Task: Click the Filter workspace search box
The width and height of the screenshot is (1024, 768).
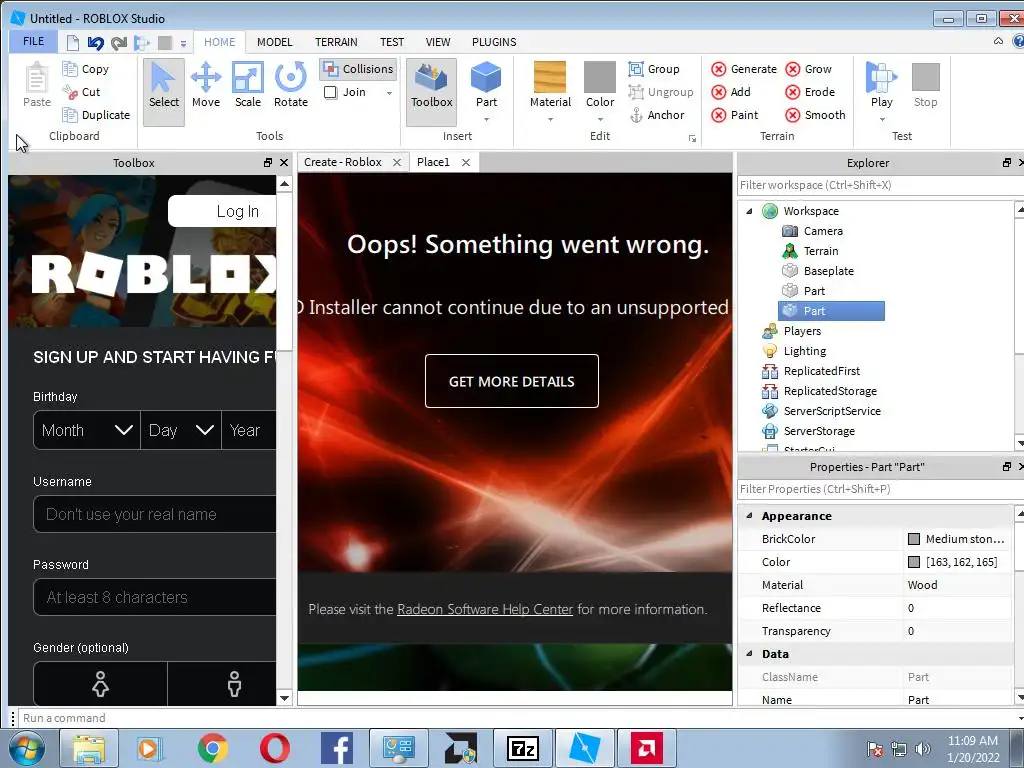Action: point(879,185)
